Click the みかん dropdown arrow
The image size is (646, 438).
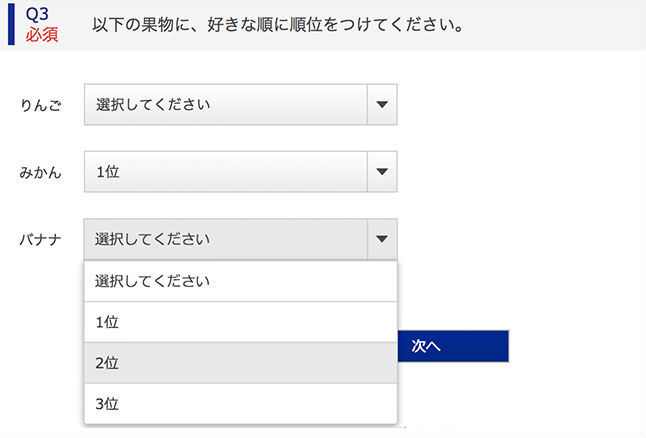382,172
